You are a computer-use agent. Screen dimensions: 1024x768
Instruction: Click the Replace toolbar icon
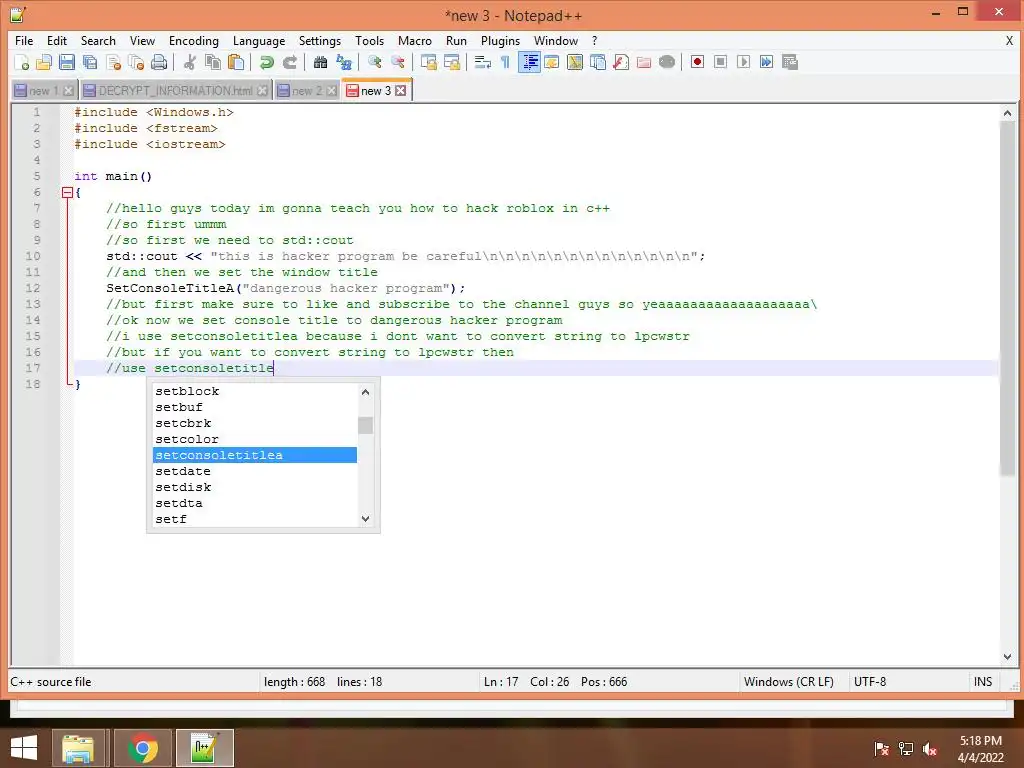(x=344, y=62)
